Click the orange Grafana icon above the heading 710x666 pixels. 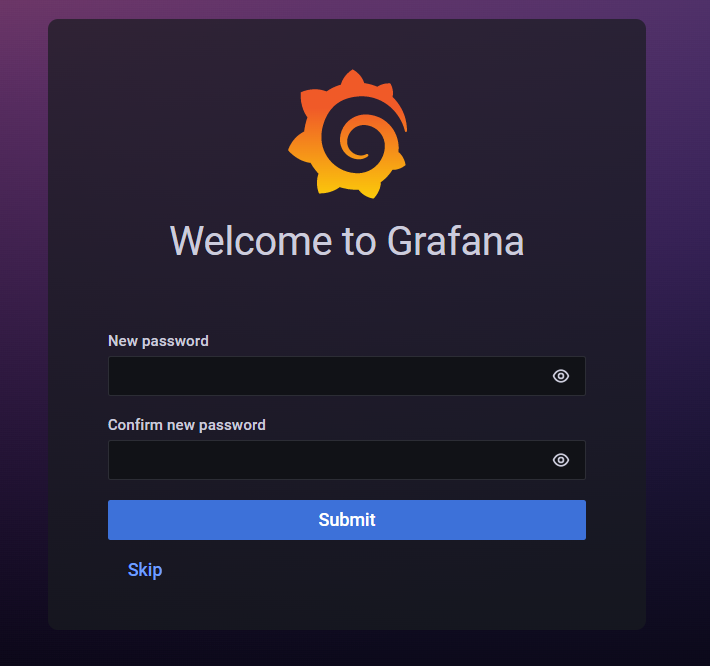coord(347,134)
